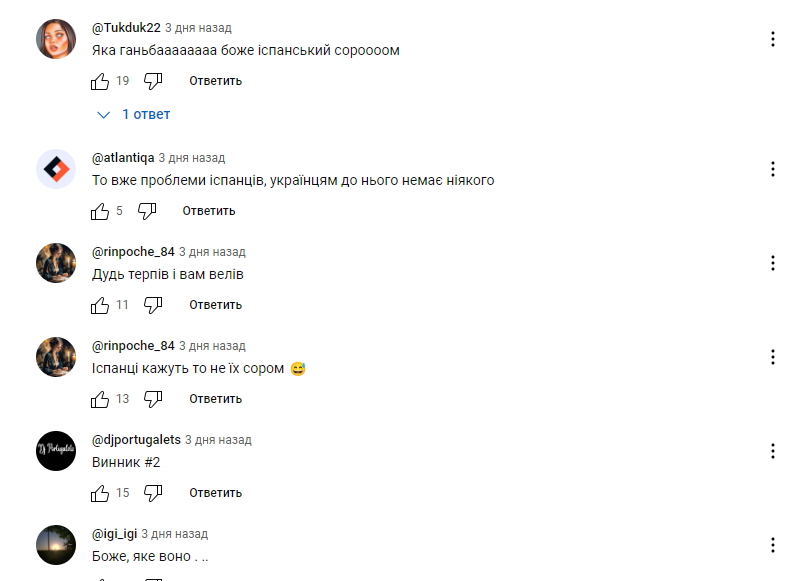Dislike the comment by @Tukduk22
791x581 pixels.
point(153,81)
